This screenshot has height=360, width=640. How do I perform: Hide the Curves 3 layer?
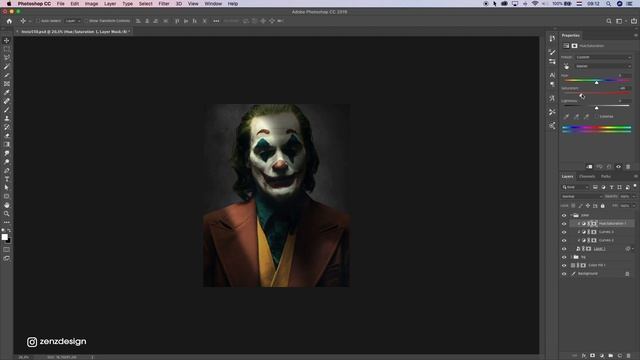[564, 232]
